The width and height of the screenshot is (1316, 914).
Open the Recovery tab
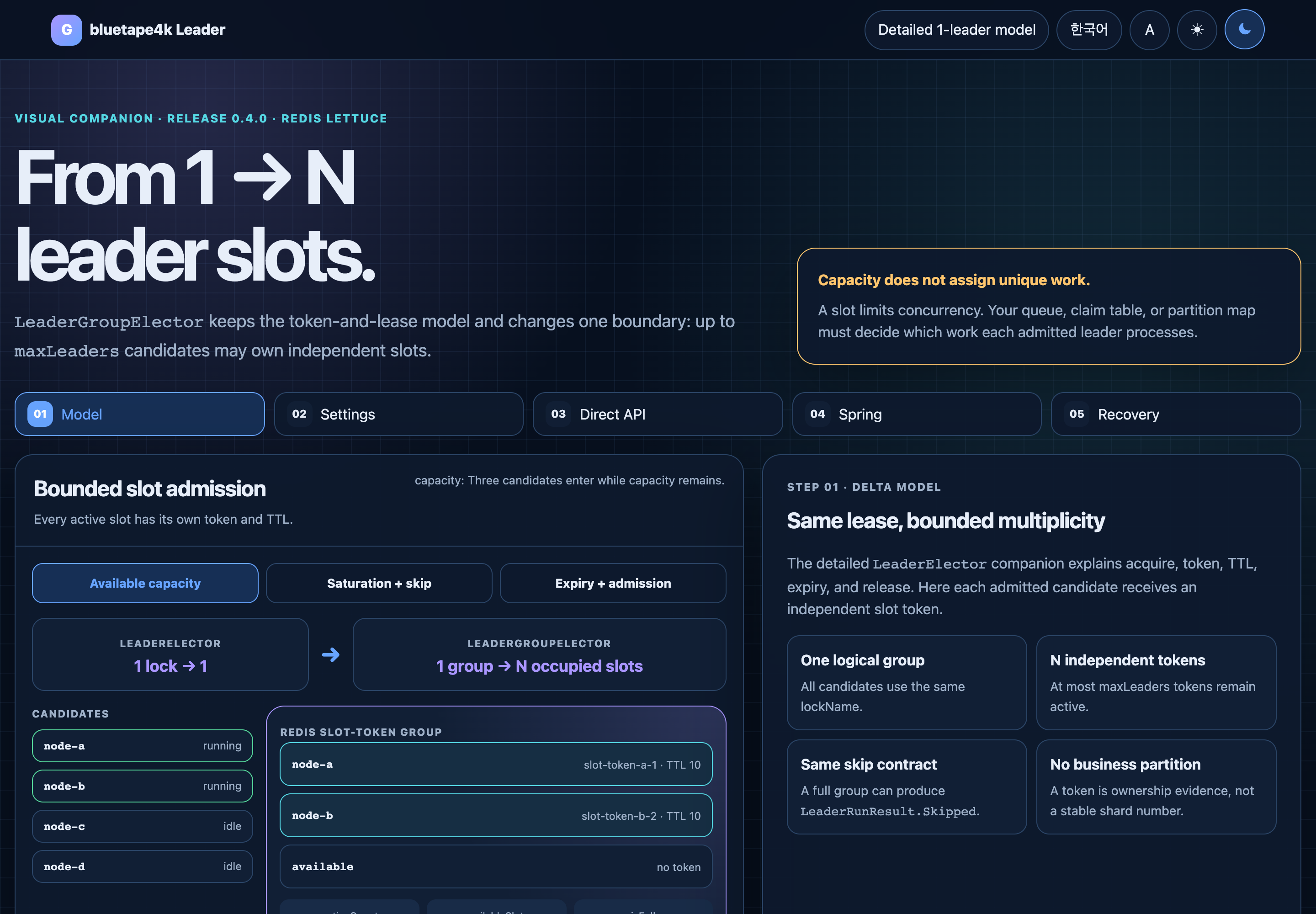coord(1176,414)
